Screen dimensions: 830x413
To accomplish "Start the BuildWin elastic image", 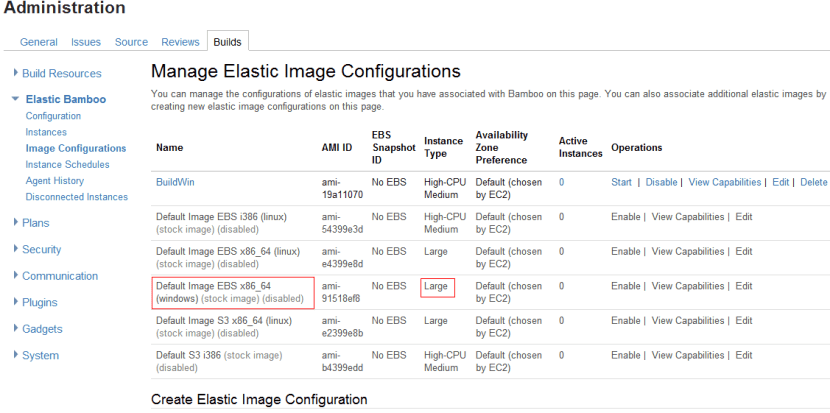I will [621, 182].
